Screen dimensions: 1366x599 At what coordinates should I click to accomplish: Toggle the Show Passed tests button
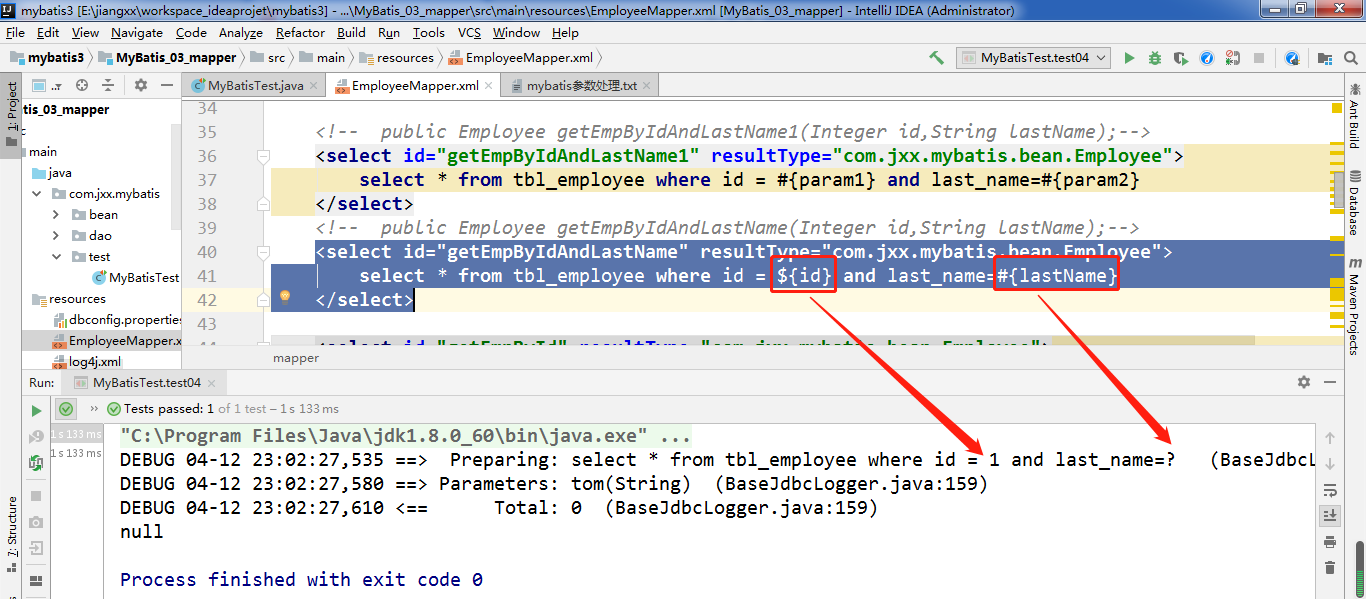pos(66,409)
